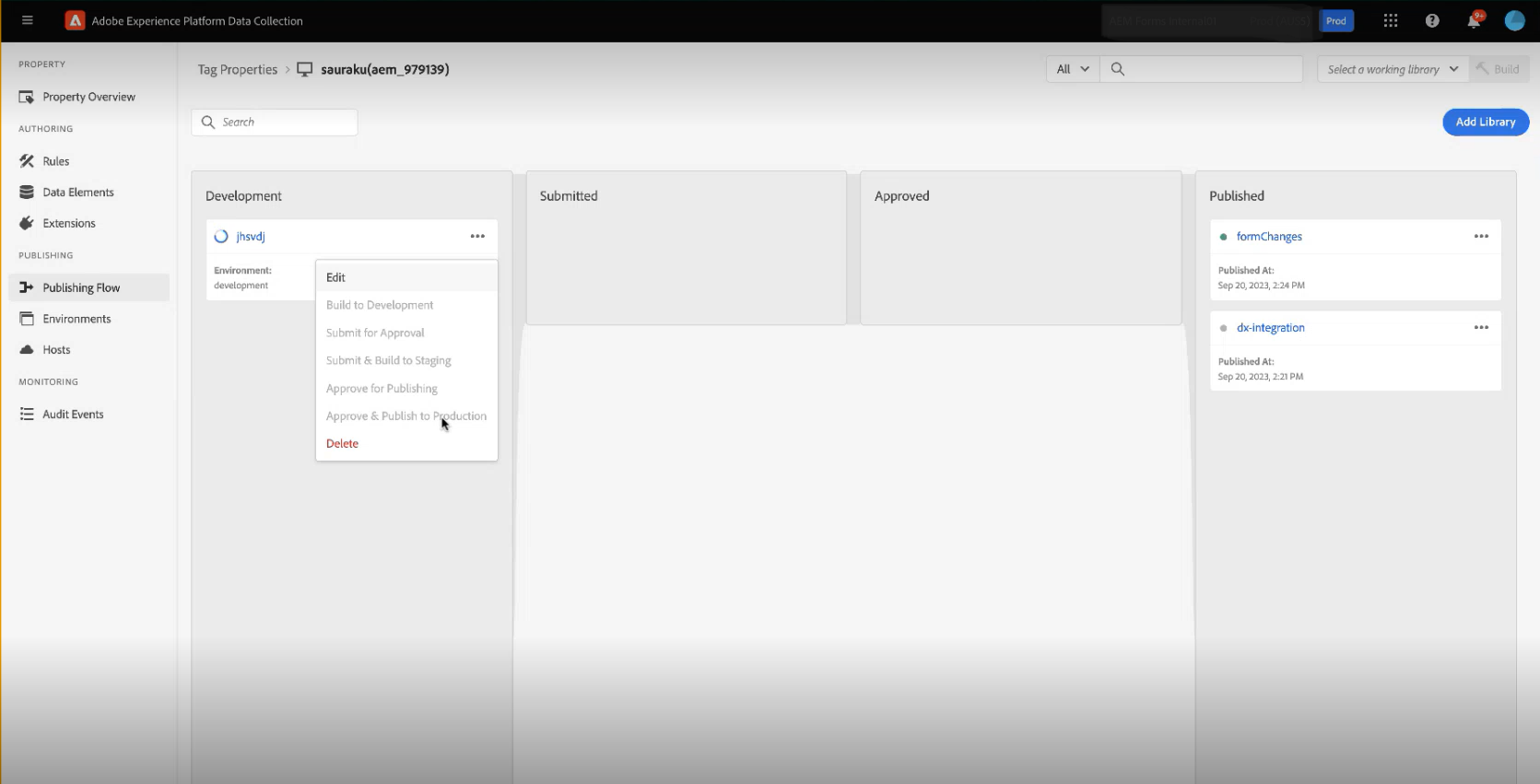The image size is (1540, 784).
Task: Click the grey status dot of dx-integration
Action: point(1223,328)
